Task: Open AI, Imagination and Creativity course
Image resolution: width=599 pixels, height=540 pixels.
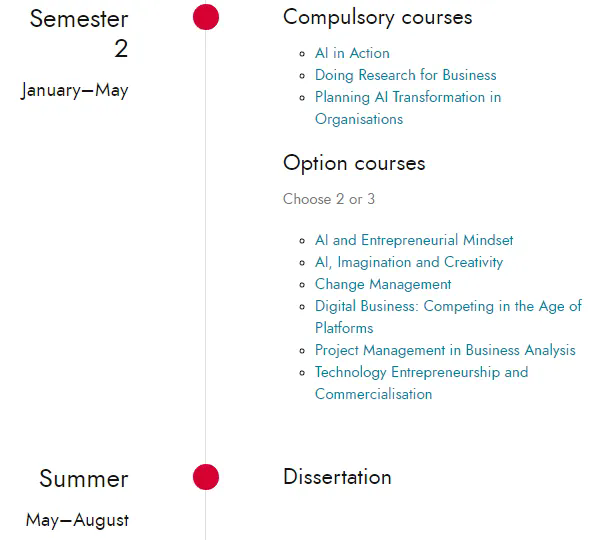Action: (x=409, y=262)
